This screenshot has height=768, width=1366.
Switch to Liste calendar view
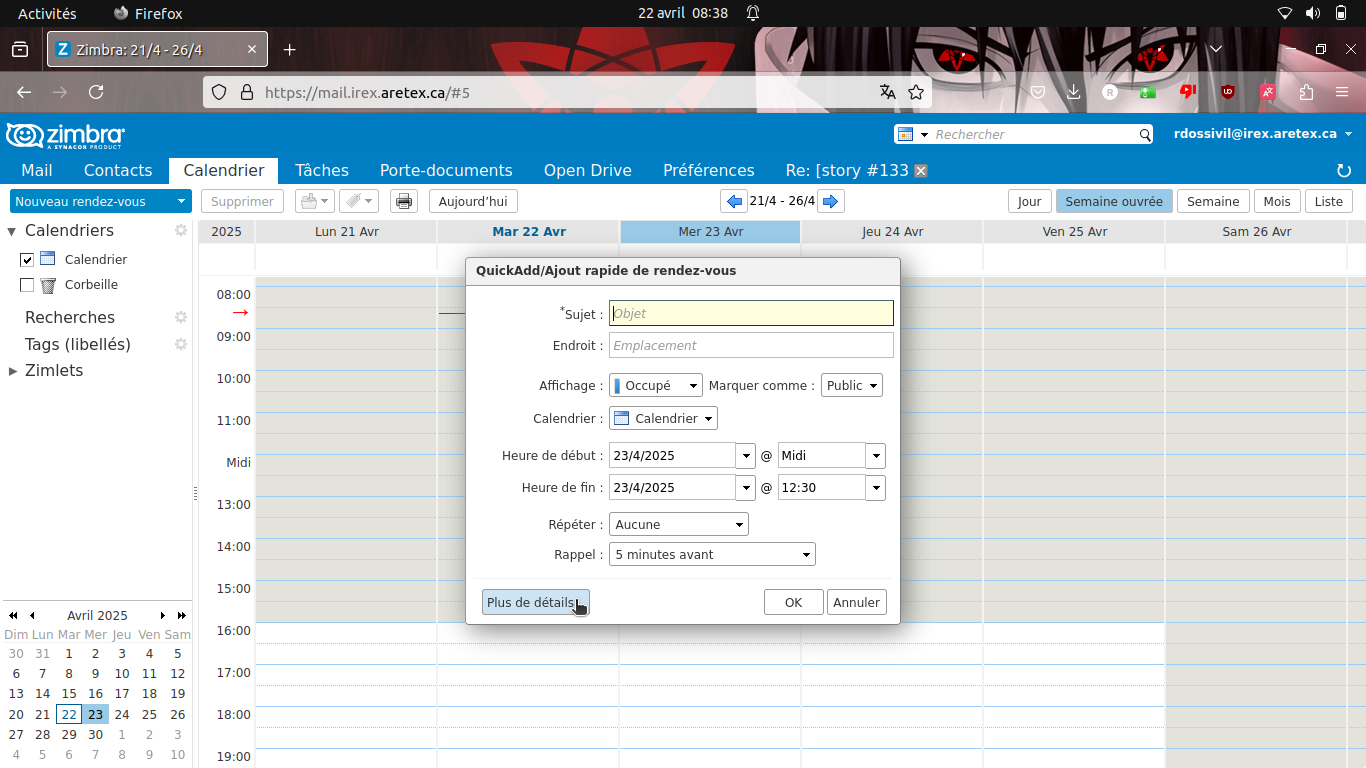[1329, 201]
